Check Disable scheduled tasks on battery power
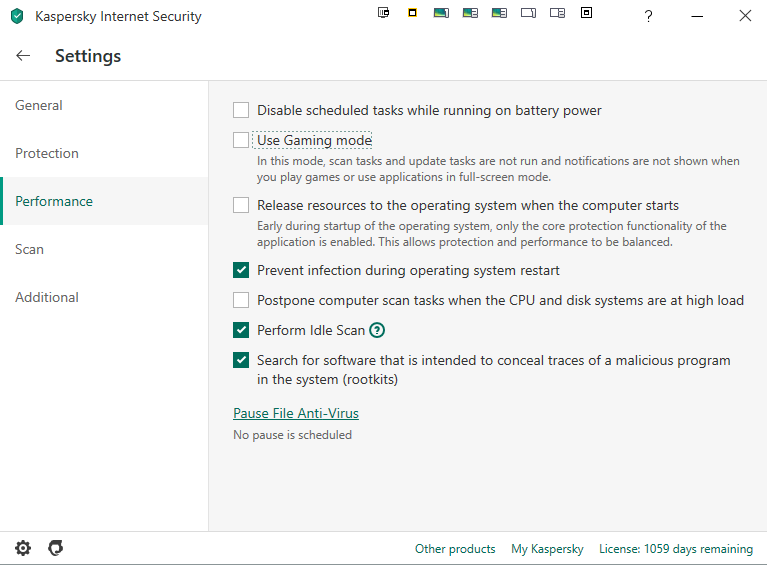The height and width of the screenshot is (565, 767). [241, 110]
